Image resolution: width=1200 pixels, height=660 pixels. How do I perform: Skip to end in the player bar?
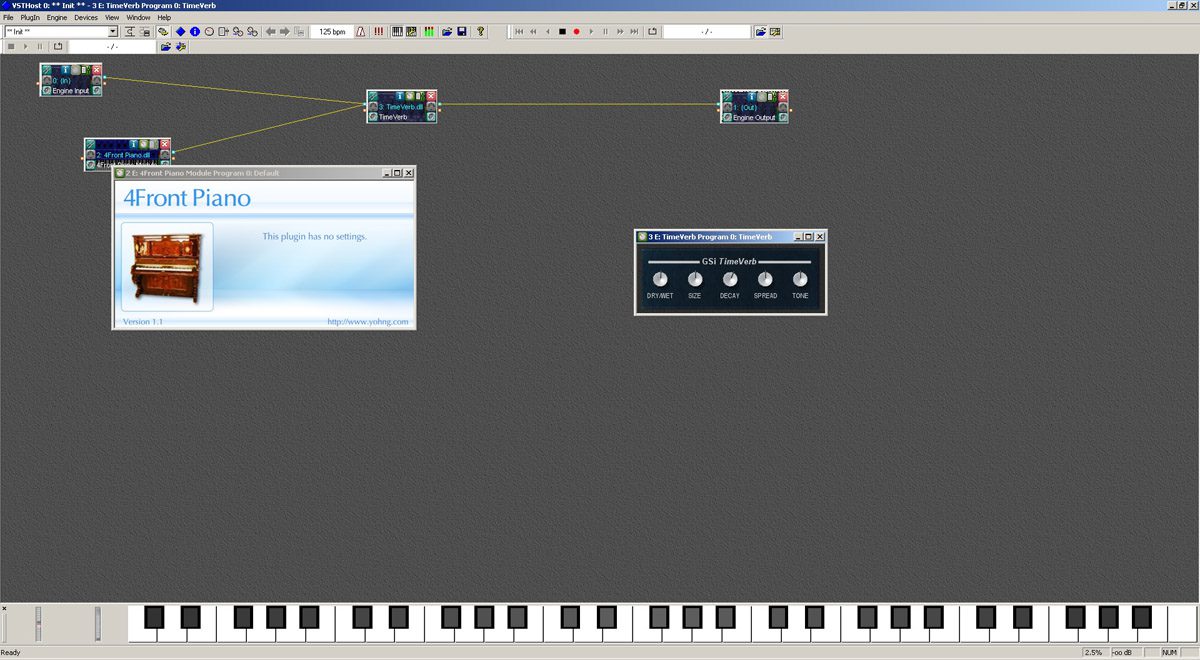coord(634,32)
